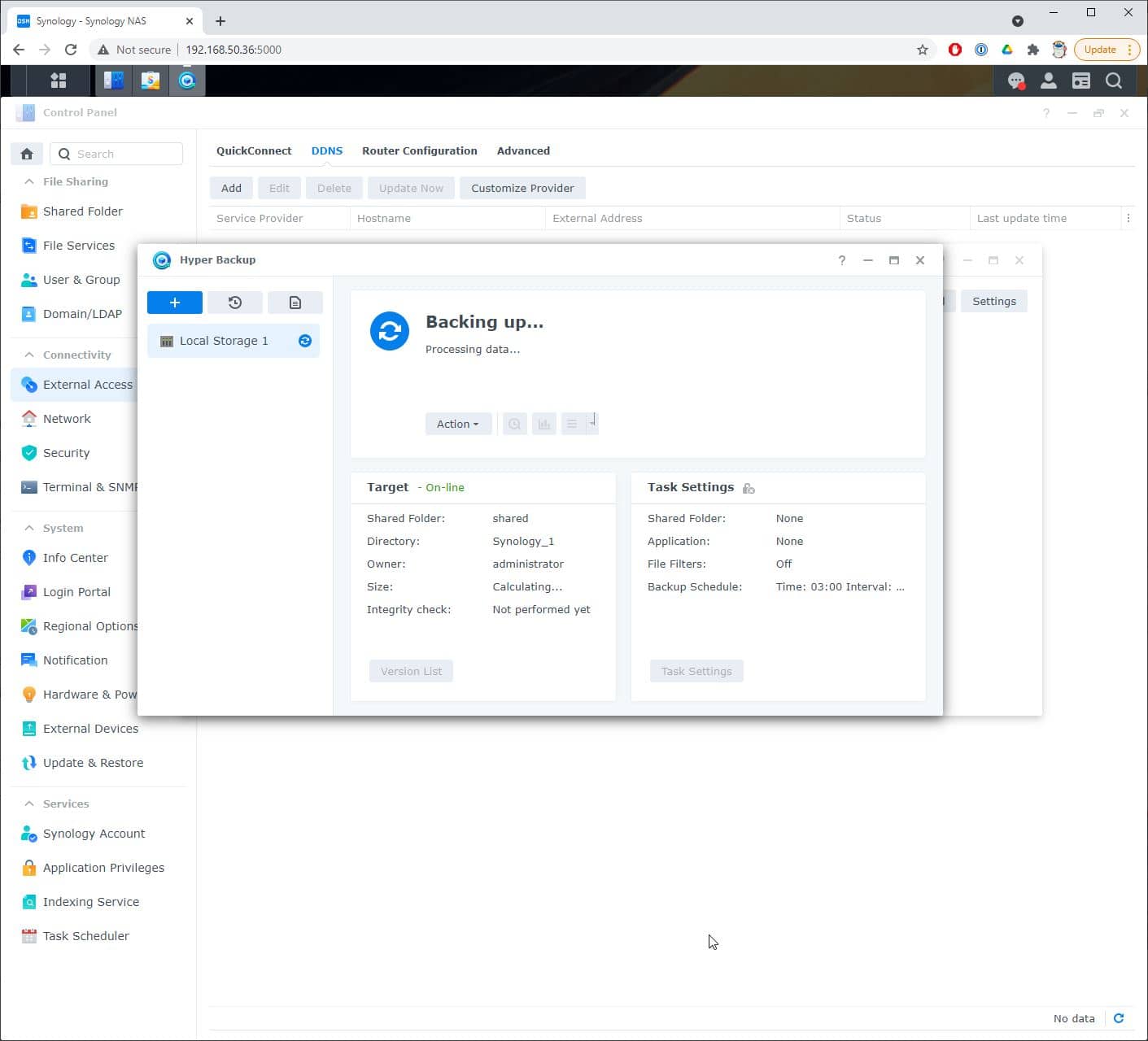Screen dimensions: 1148x1041
Task: Open the DSM widgets panel icon
Action: click(x=1081, y=81)
